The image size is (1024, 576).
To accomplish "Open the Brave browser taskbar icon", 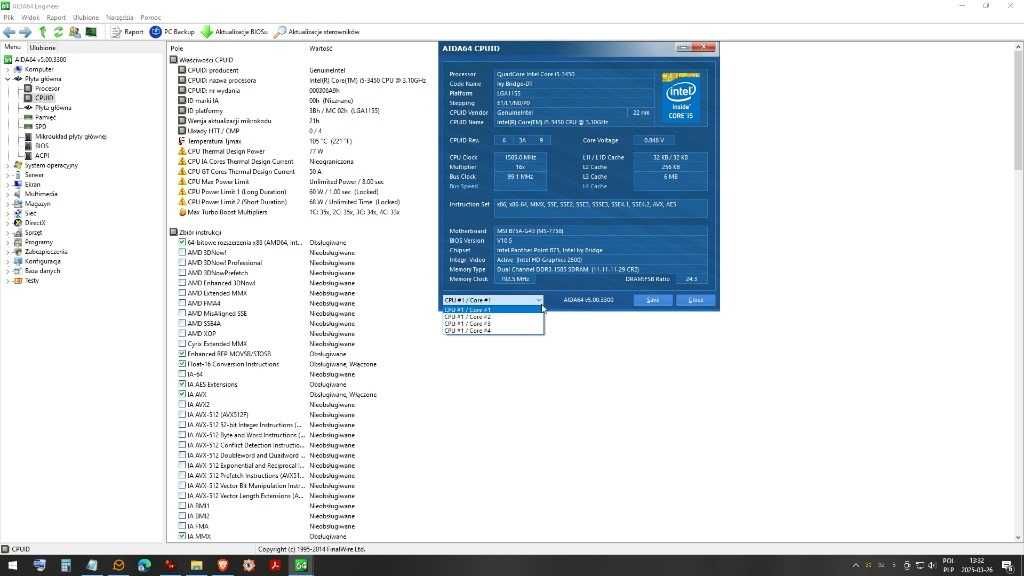I will click(x=223, y=565).
